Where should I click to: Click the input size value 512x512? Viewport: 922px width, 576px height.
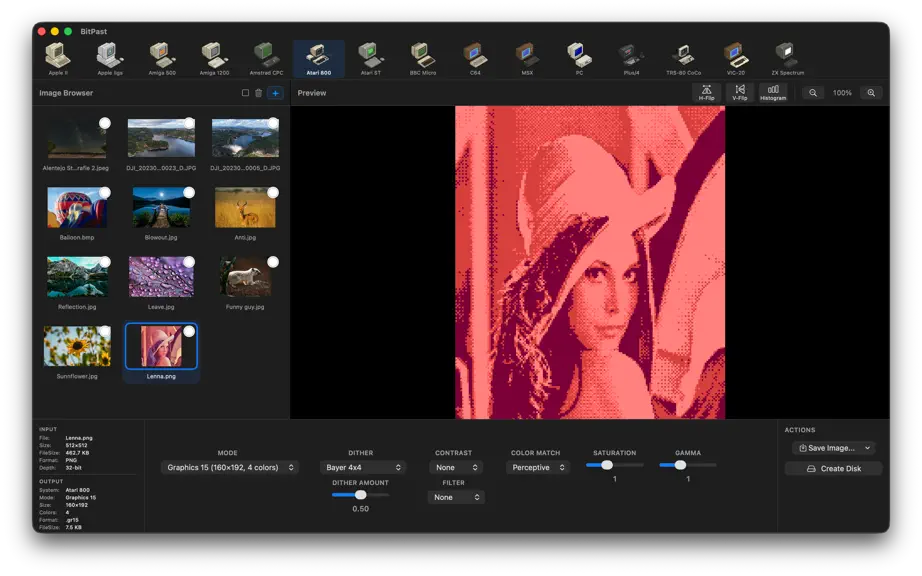(x=76, y=446)
